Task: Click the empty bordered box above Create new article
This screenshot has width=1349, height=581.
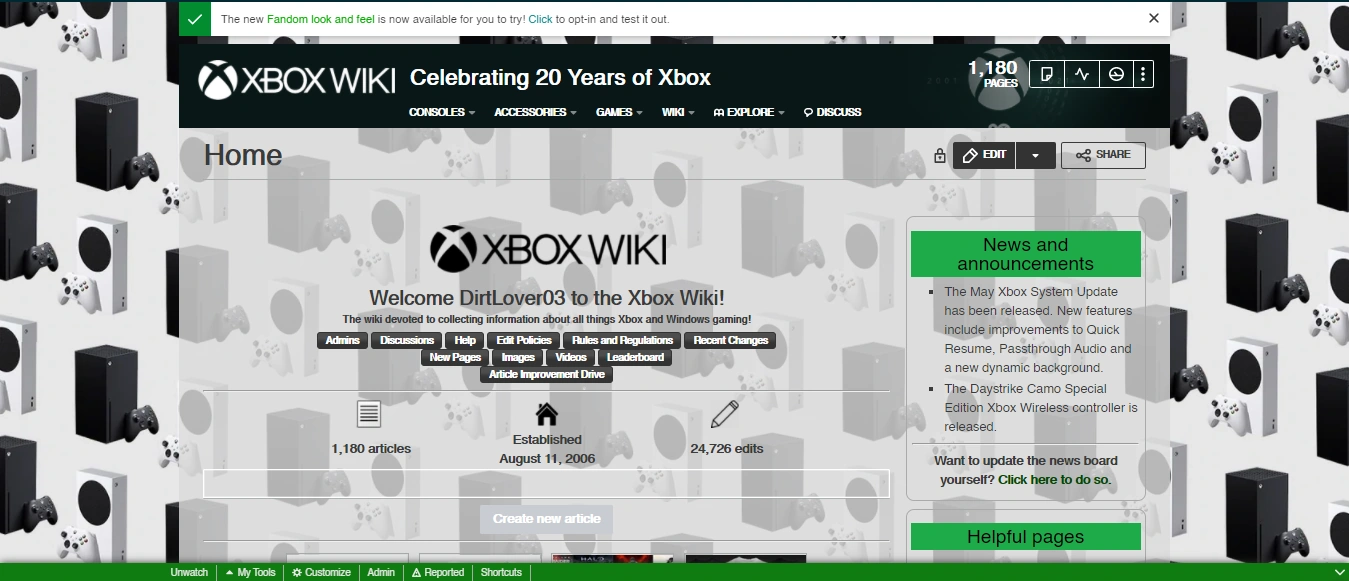Action: pos(546,483)
